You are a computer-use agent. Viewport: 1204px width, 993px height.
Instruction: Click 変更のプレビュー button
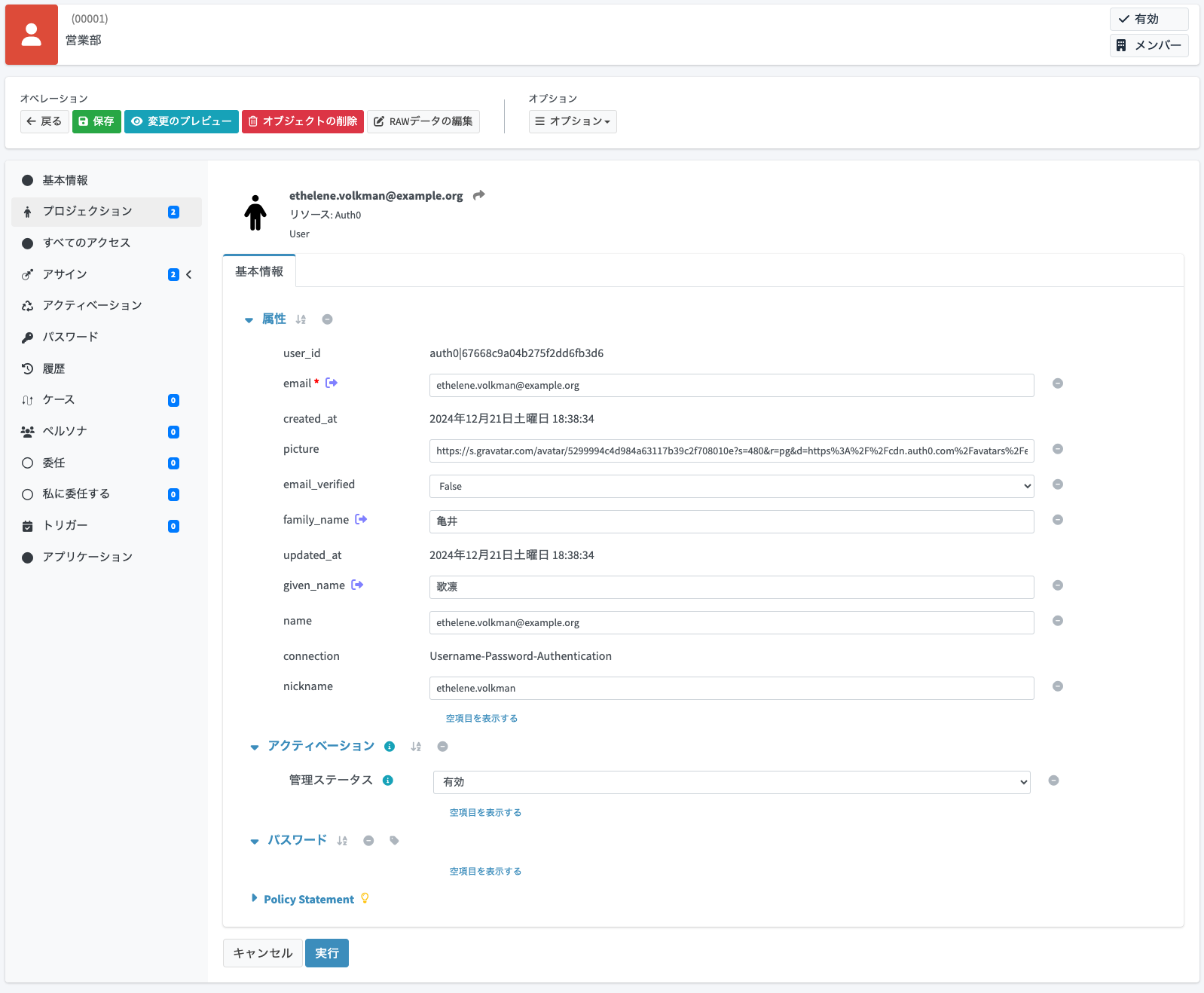pyautogui.click(x=182, y=121)
